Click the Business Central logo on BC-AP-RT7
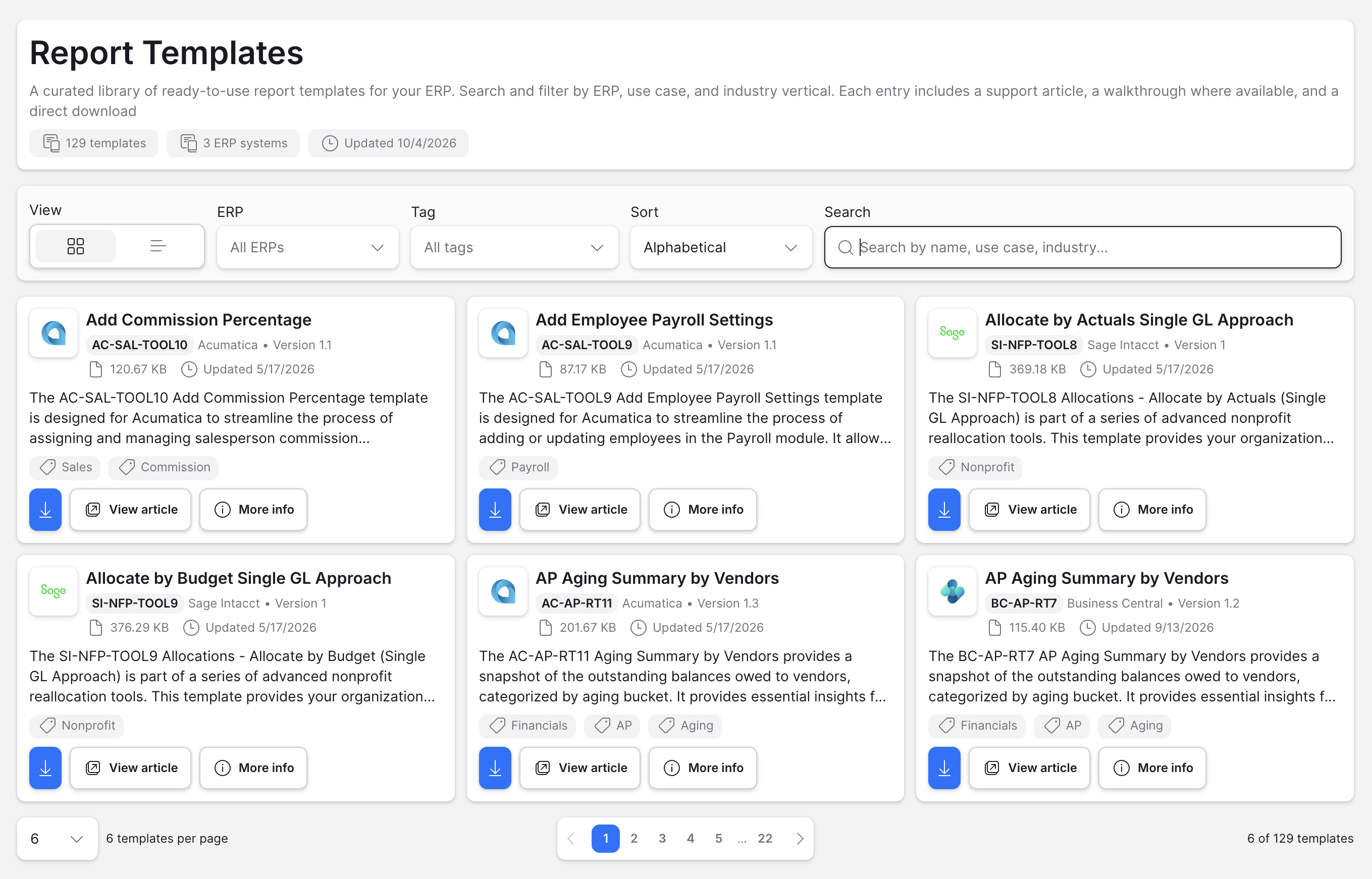 [952, 591]
